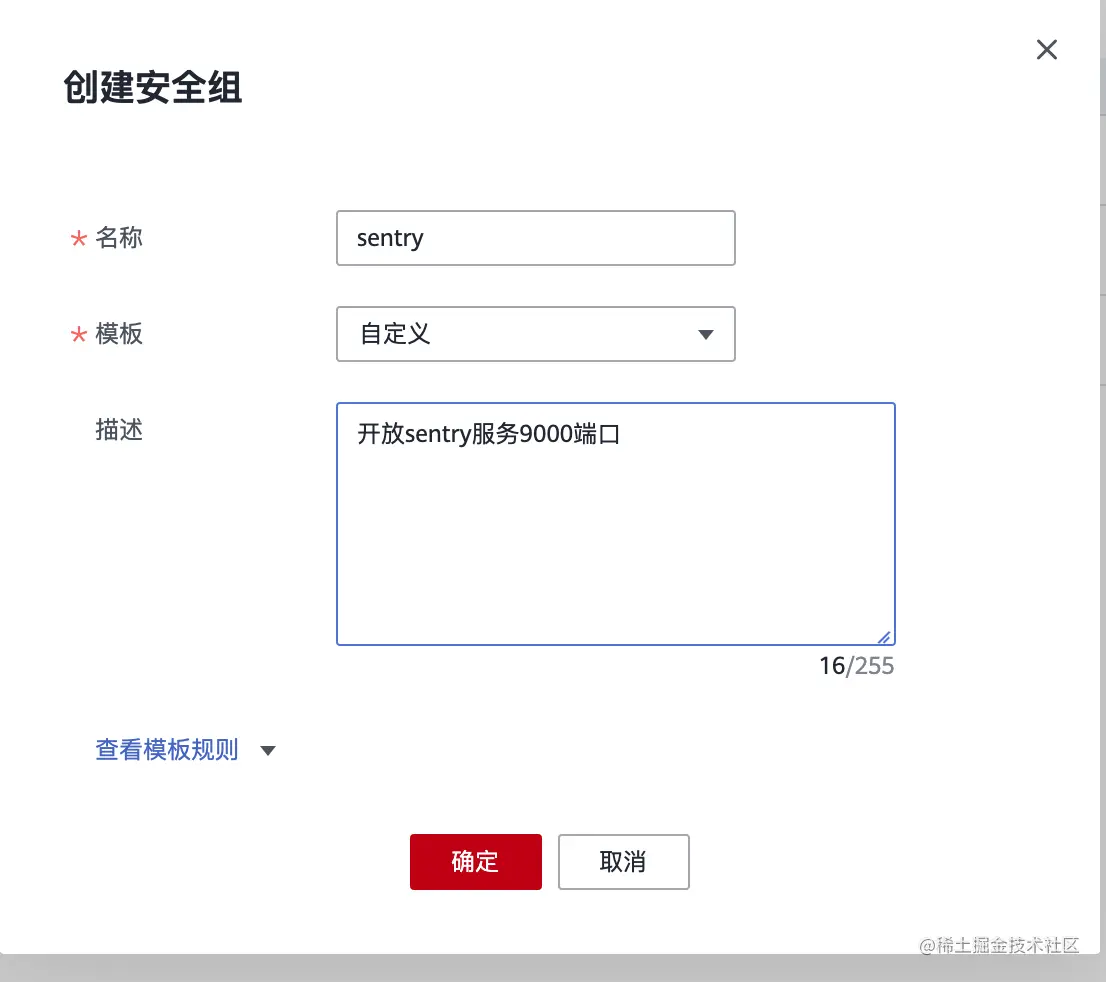
Task: Confirm with the red 确定 button
Action: 475,861
